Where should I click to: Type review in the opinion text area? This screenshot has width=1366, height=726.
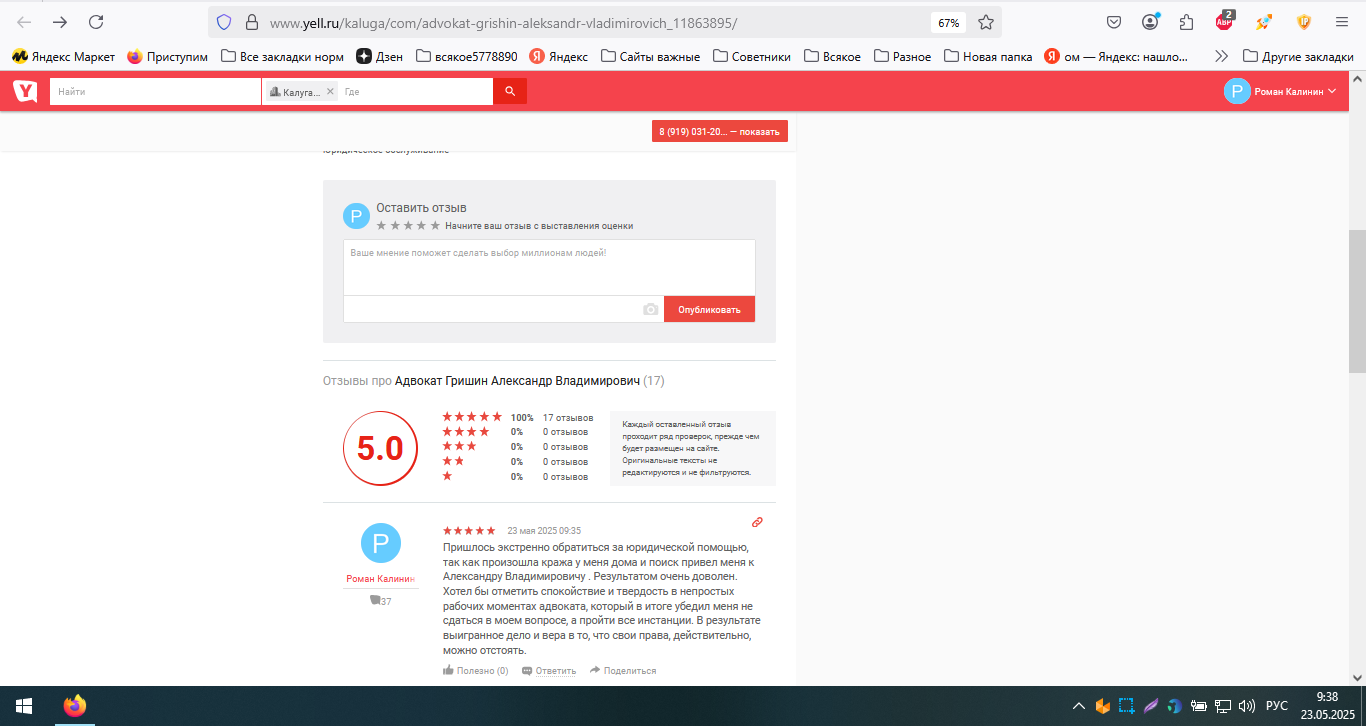[549, 267]
